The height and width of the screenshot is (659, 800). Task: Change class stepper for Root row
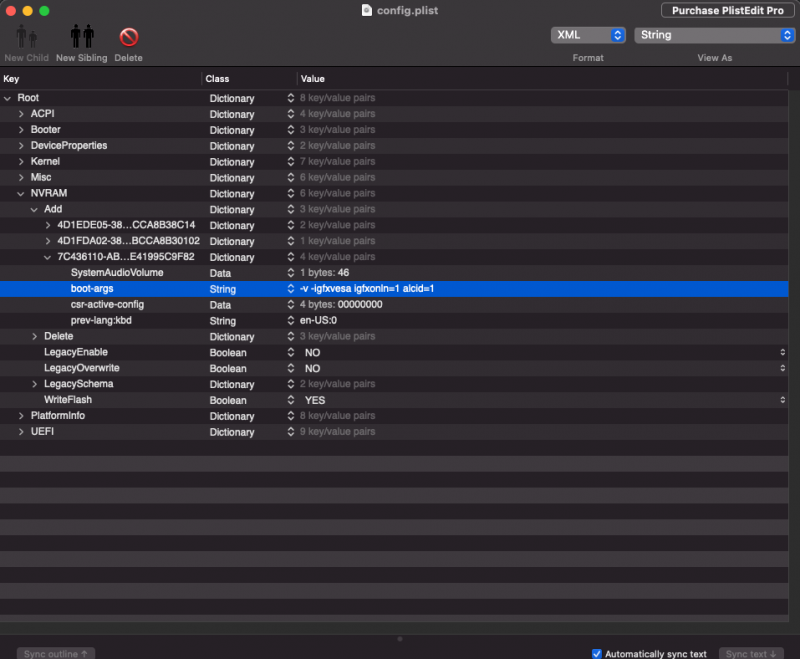290,98
